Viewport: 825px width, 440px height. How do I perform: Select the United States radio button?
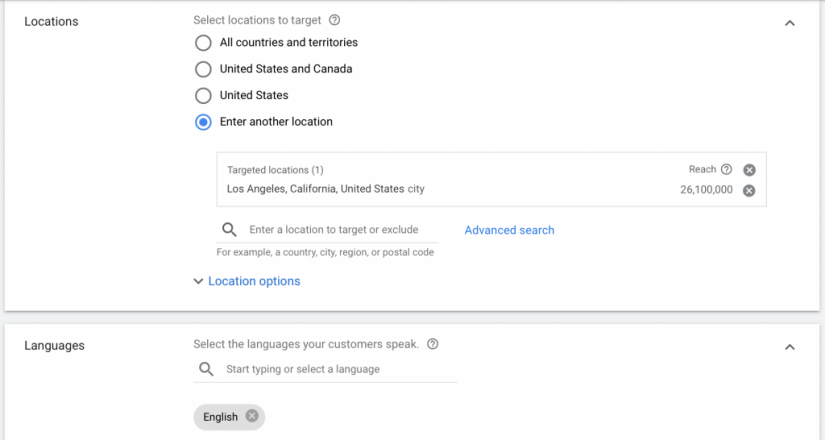click(203, 96)
